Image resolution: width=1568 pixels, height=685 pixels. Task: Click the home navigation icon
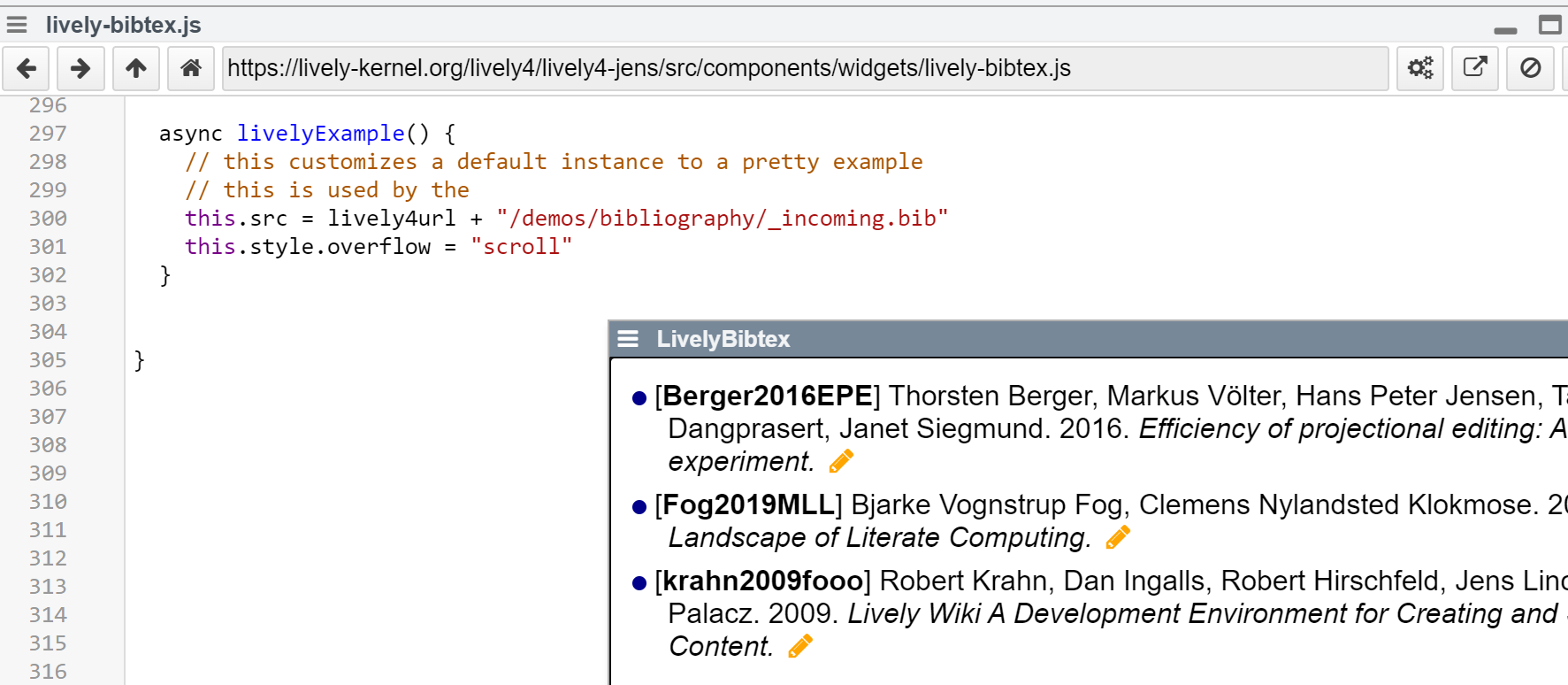click(191, 68)
